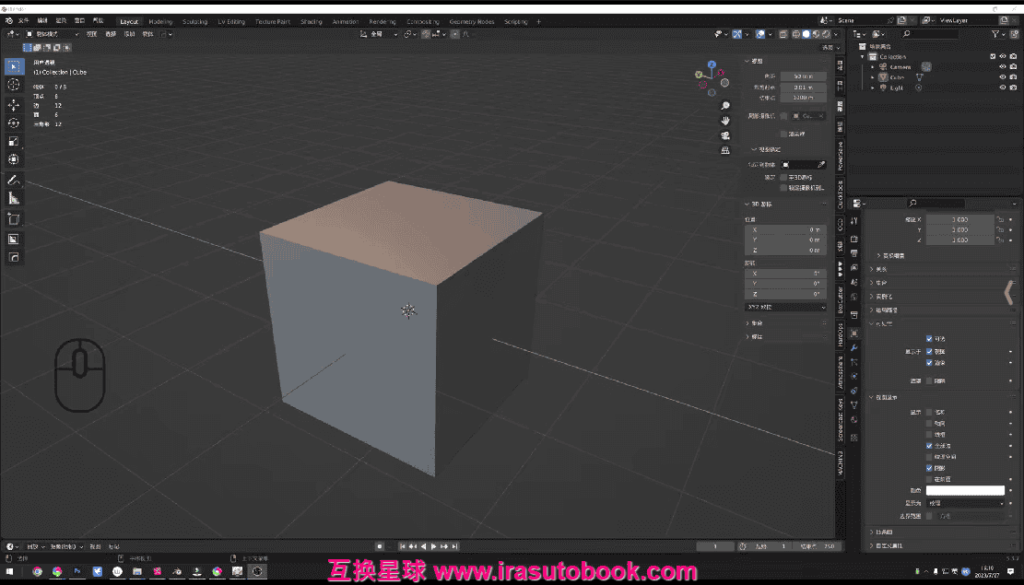The width and height of the screenshot is (1024, 585).
Task: Select the Scale tool
Action: [14, 141]
